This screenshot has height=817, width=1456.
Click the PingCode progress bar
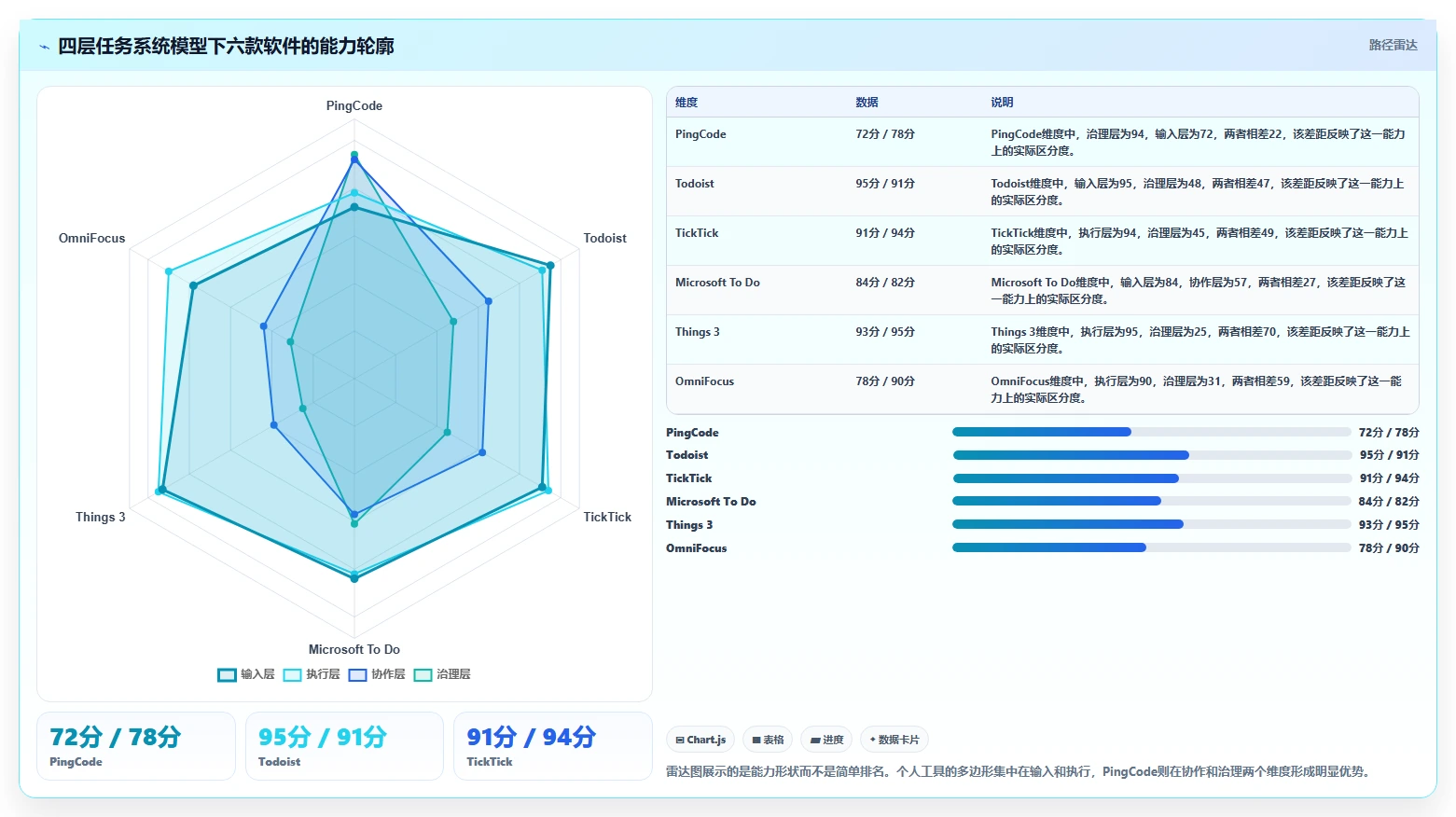[1152, 432]
